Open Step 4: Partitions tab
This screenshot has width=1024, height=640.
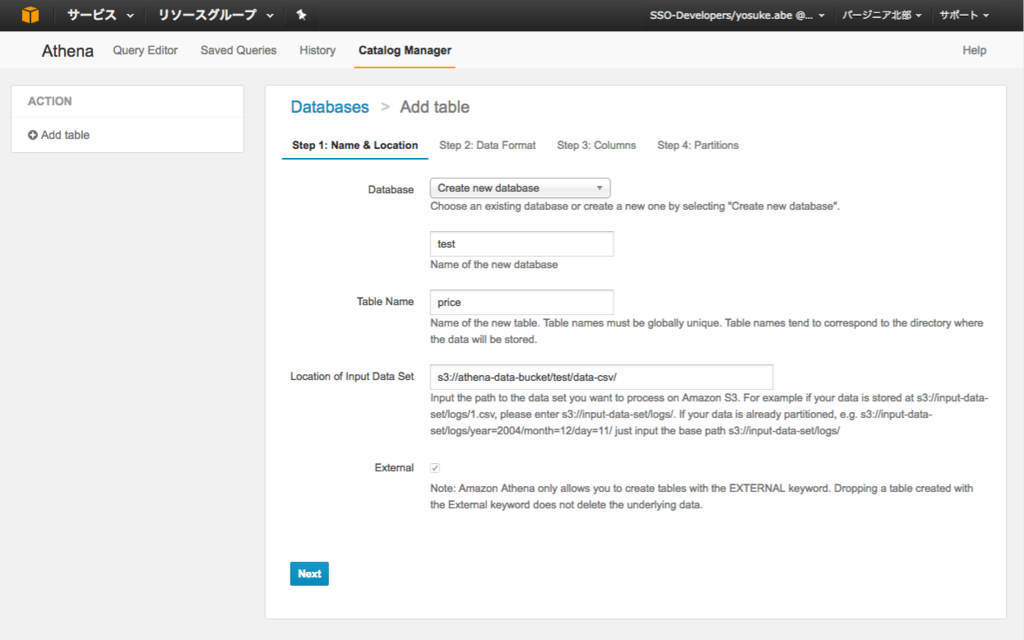(x=697, y=145)
